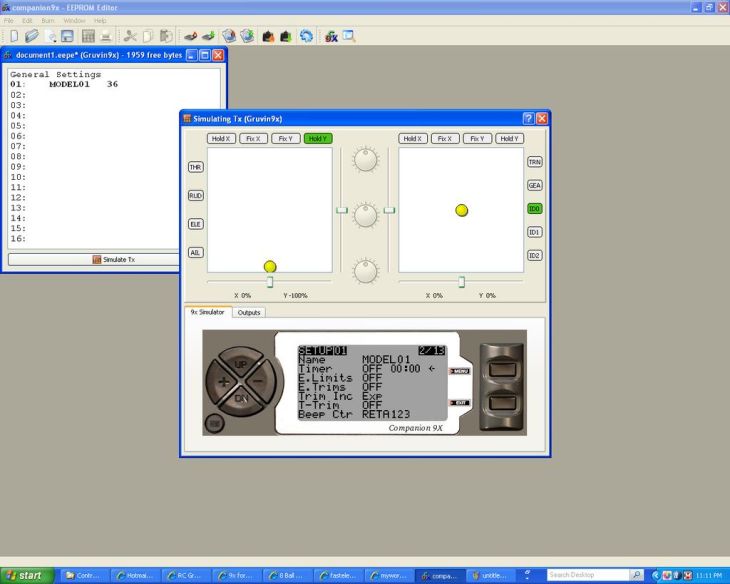Open the File menu
730x584 pixels.
(8, 20)
